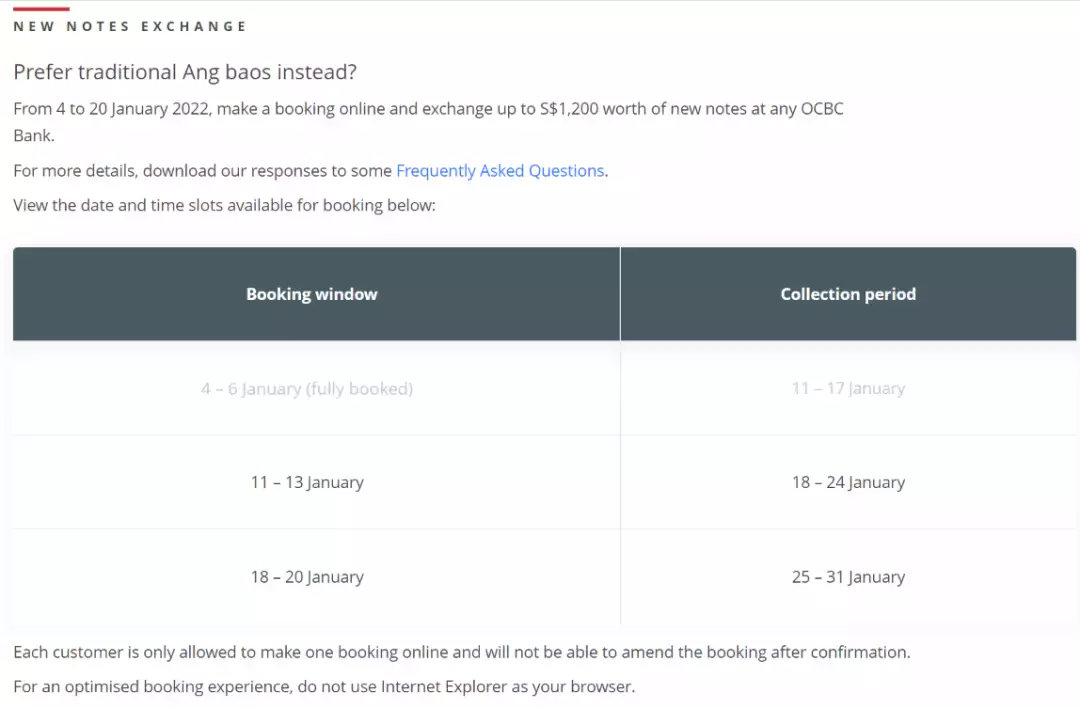Image resolution: width=1080 pixels, height=708 pixels.
Task: Click the word 'Bank.' ending the first paragraph
Action: point(34,135)
